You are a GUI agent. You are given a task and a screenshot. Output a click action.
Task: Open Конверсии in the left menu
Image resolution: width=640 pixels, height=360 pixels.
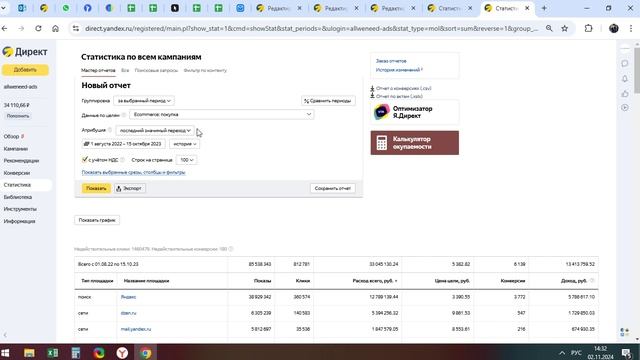17,173
